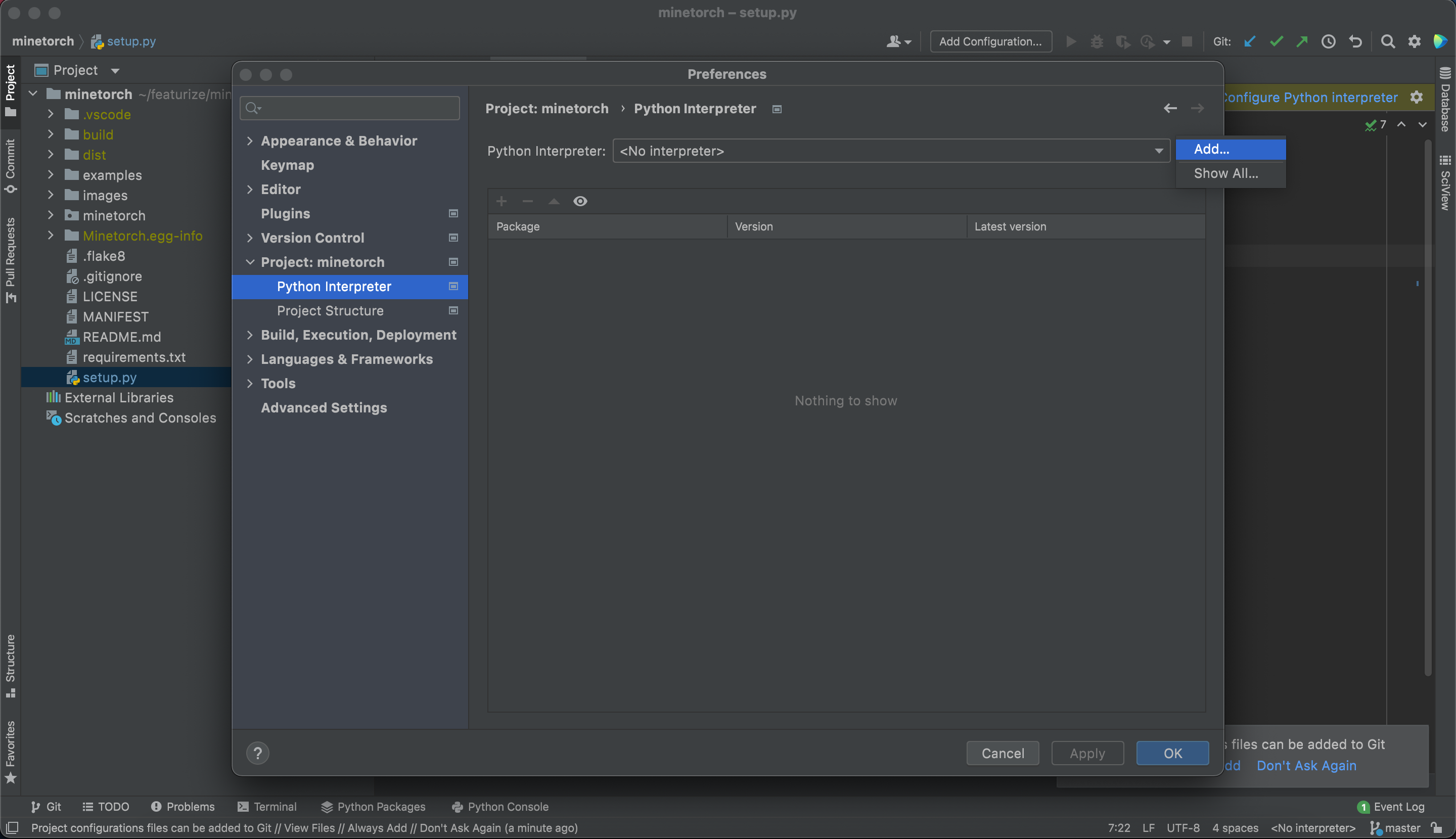Open Search Everywhere magnifier icon
Viewport: 1456px width, 839px height.
click(1387, 41)
